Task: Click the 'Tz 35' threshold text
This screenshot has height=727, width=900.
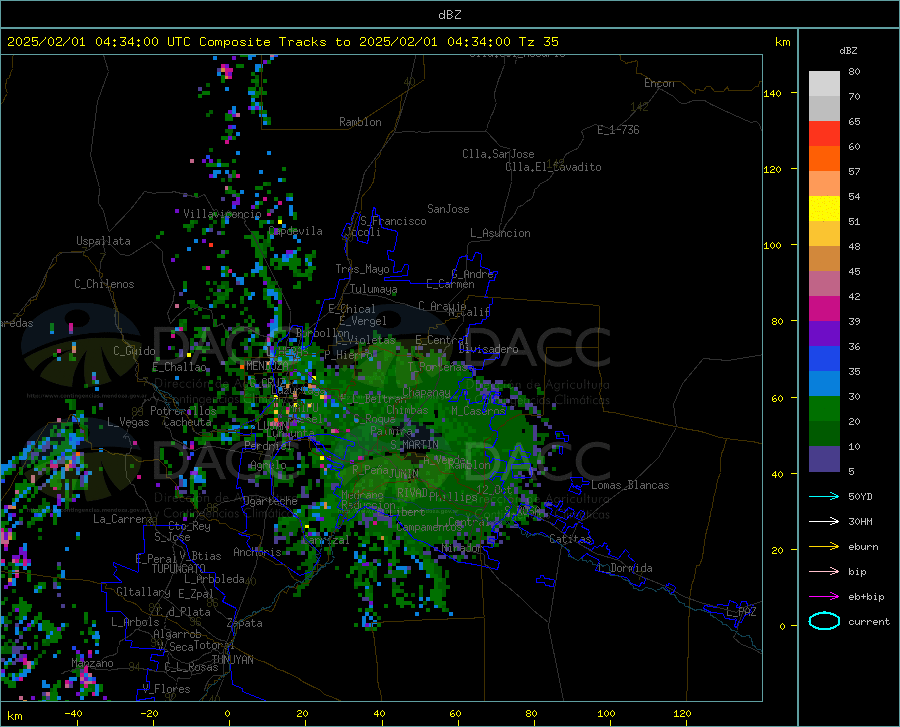Action: [x=538, y=42]
